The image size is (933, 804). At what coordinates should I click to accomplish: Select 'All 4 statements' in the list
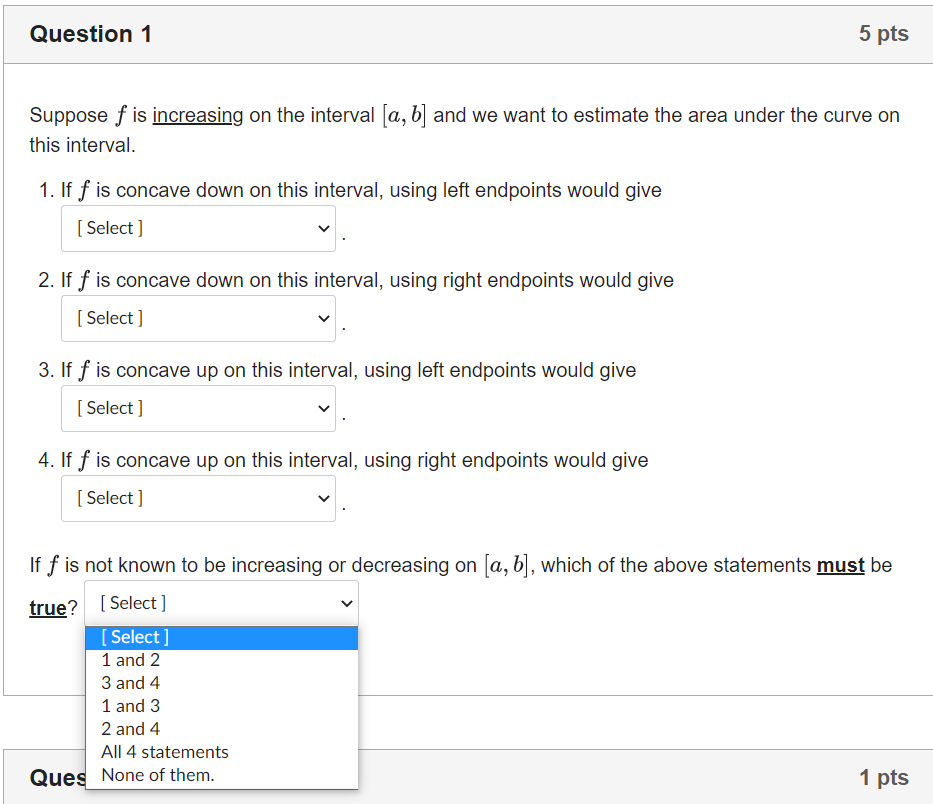click(x=164, y=752)
